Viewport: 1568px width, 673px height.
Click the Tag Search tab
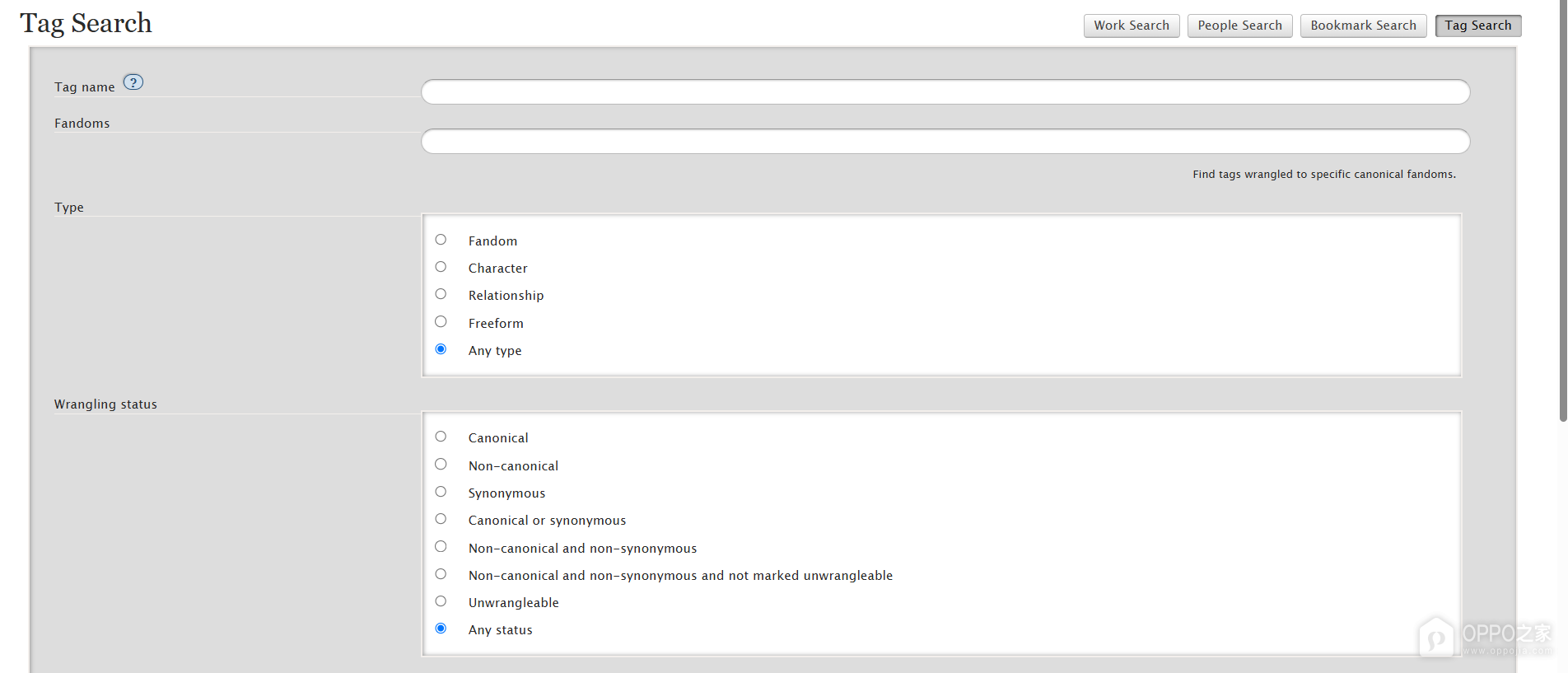coord(1478,26)
